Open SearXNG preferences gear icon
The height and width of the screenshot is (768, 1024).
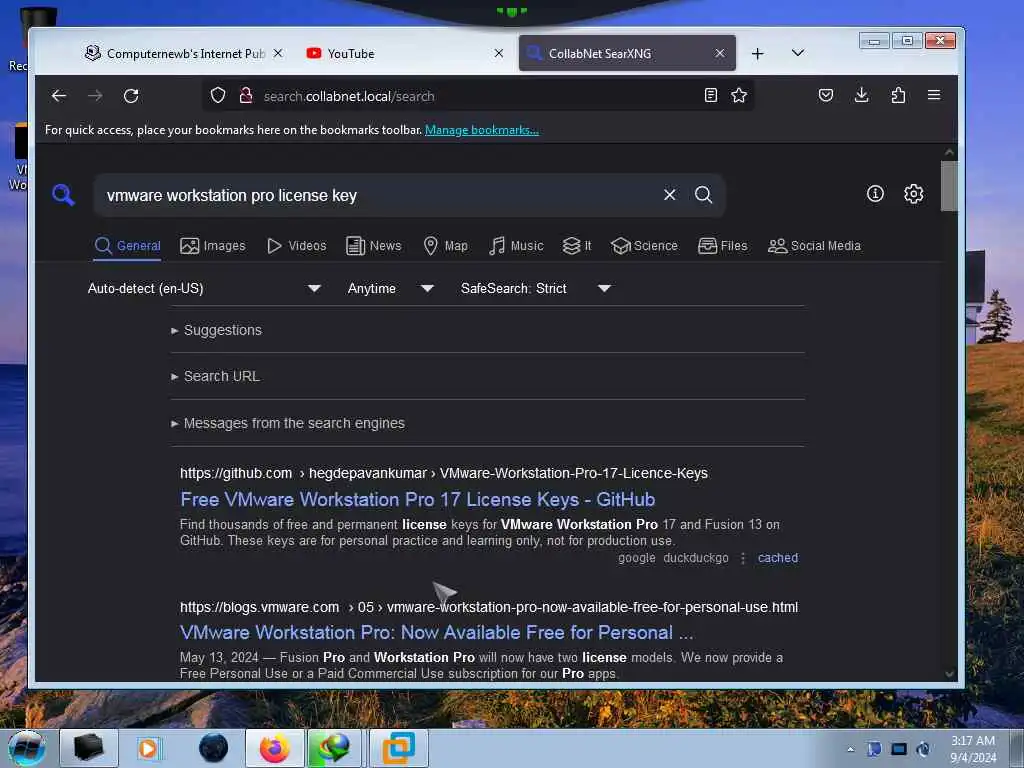(x=913, y=194)
